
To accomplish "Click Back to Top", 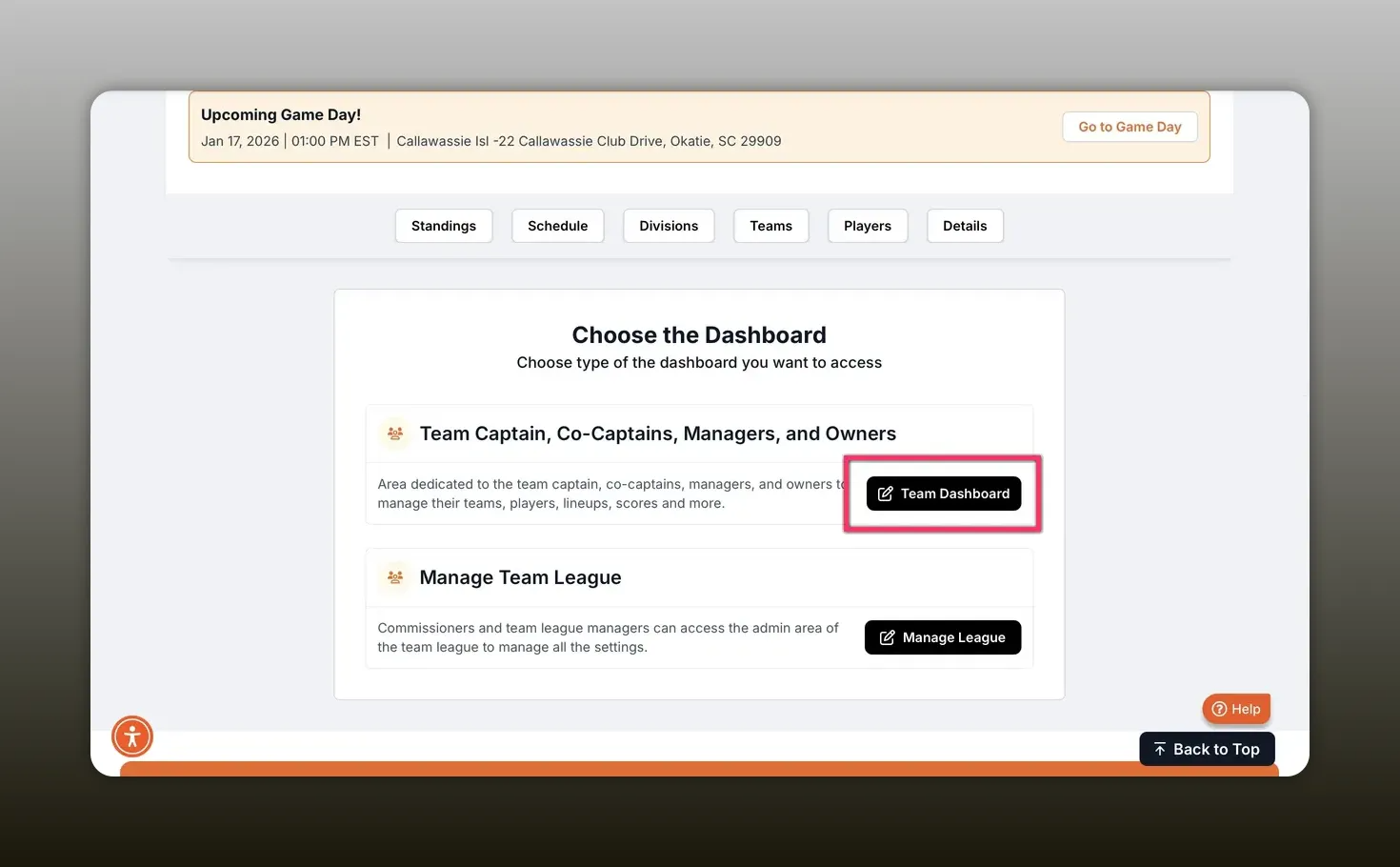I will 1207,749.
